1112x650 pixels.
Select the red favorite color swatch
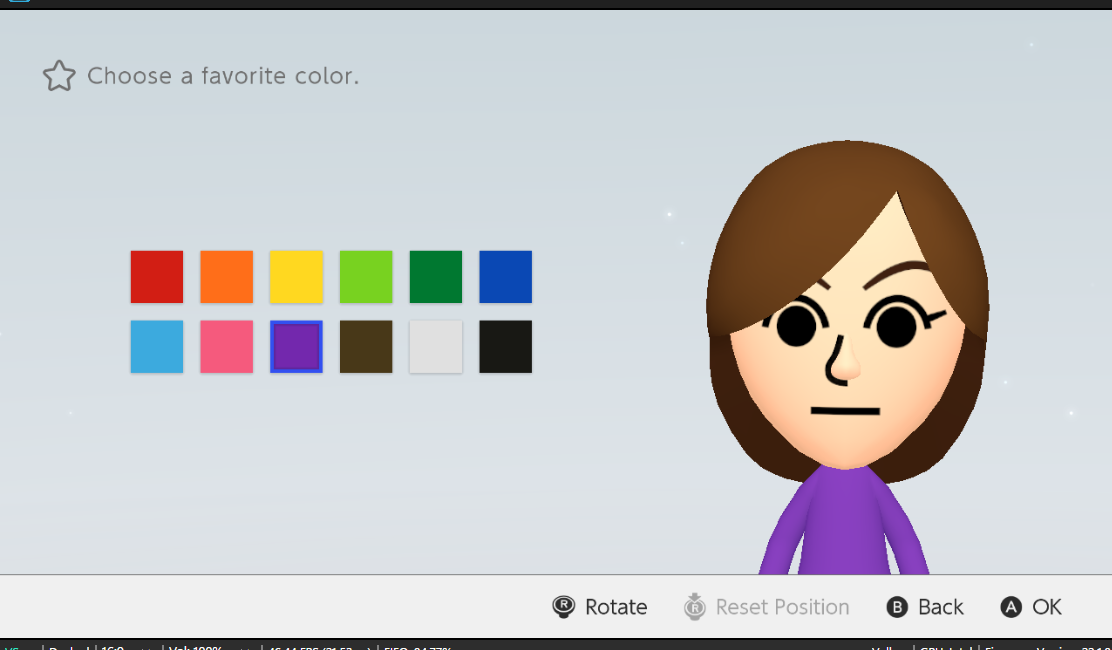[157, 276]
